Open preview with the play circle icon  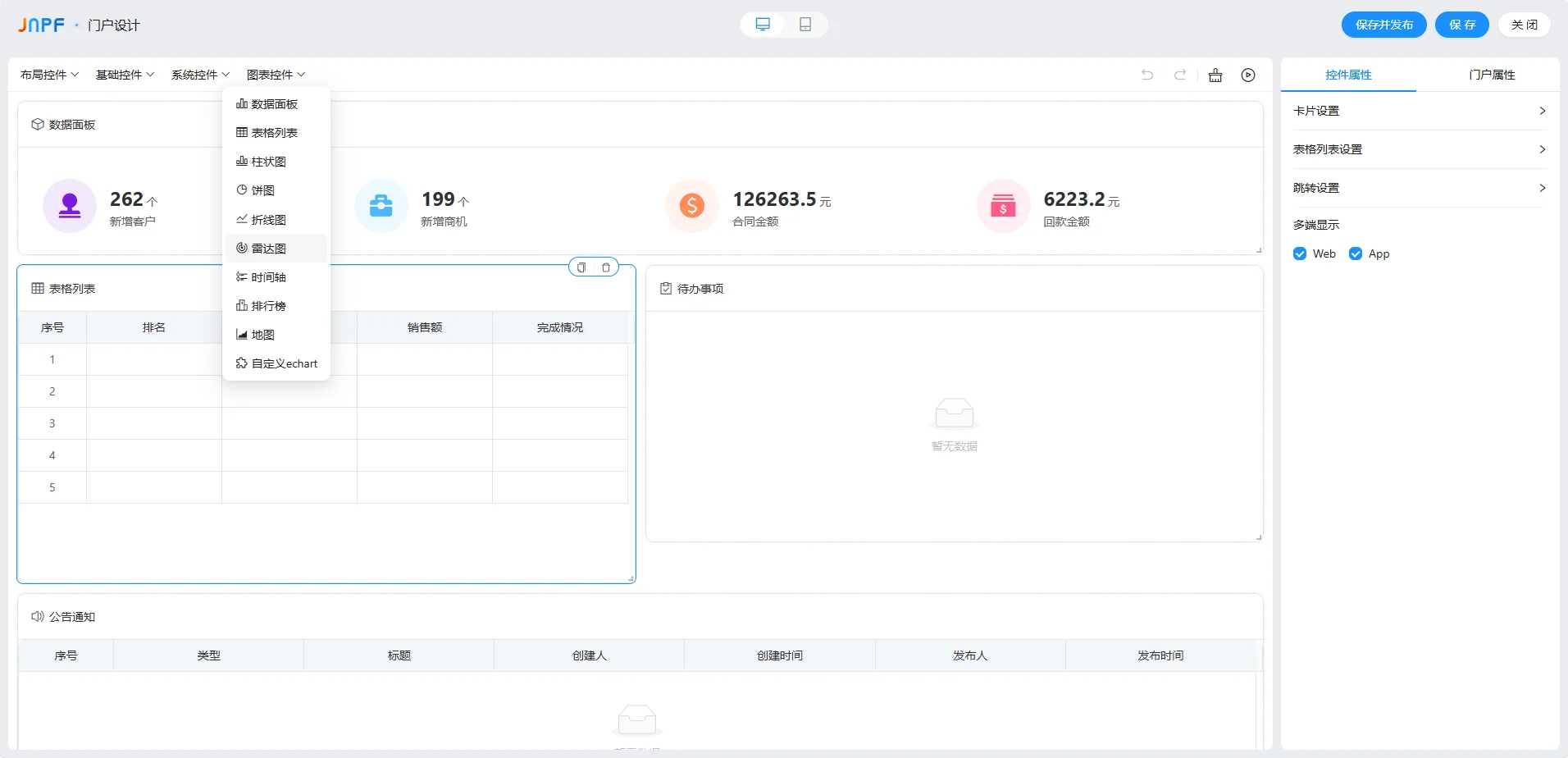(1248, 75)
